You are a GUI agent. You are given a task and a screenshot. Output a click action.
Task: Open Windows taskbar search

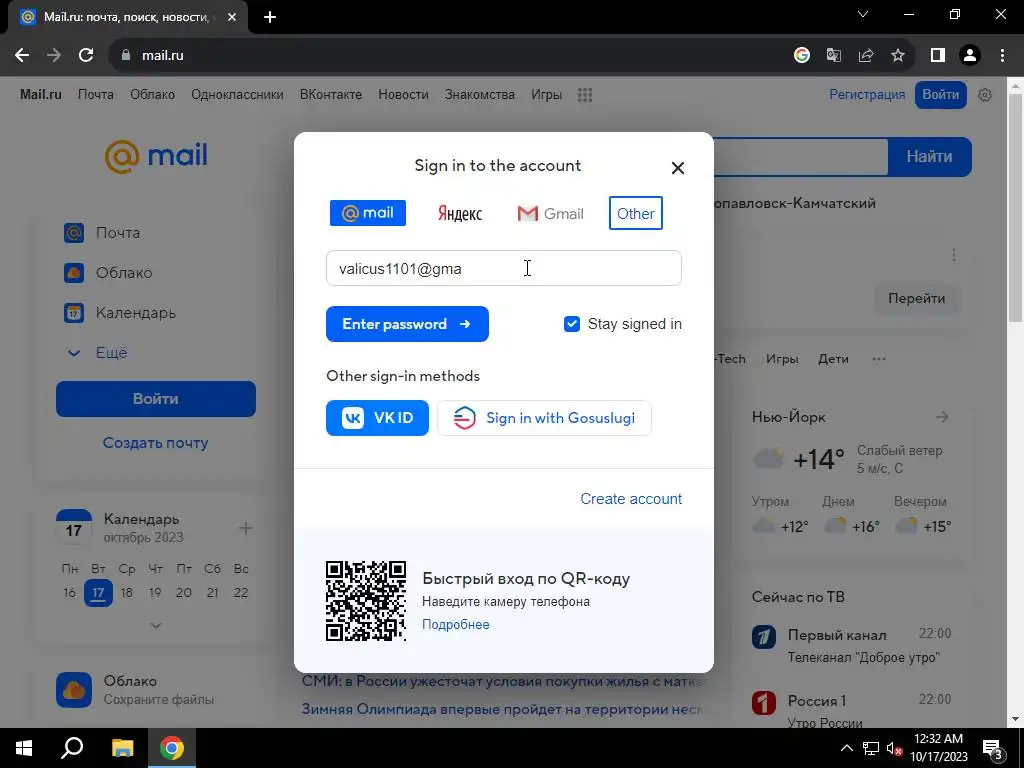72,748
